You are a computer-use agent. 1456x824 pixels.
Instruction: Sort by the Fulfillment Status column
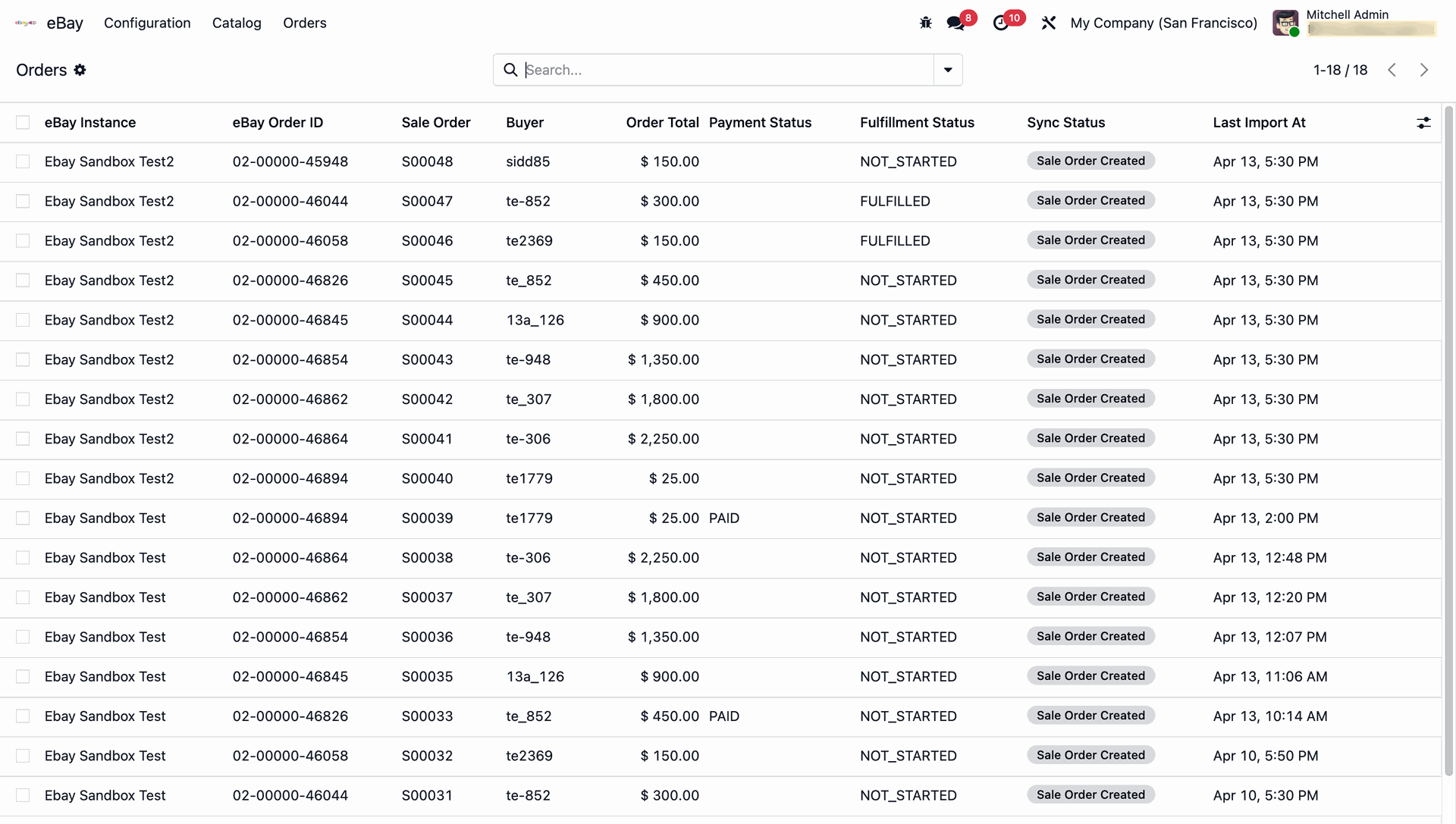tap(917, 123)
